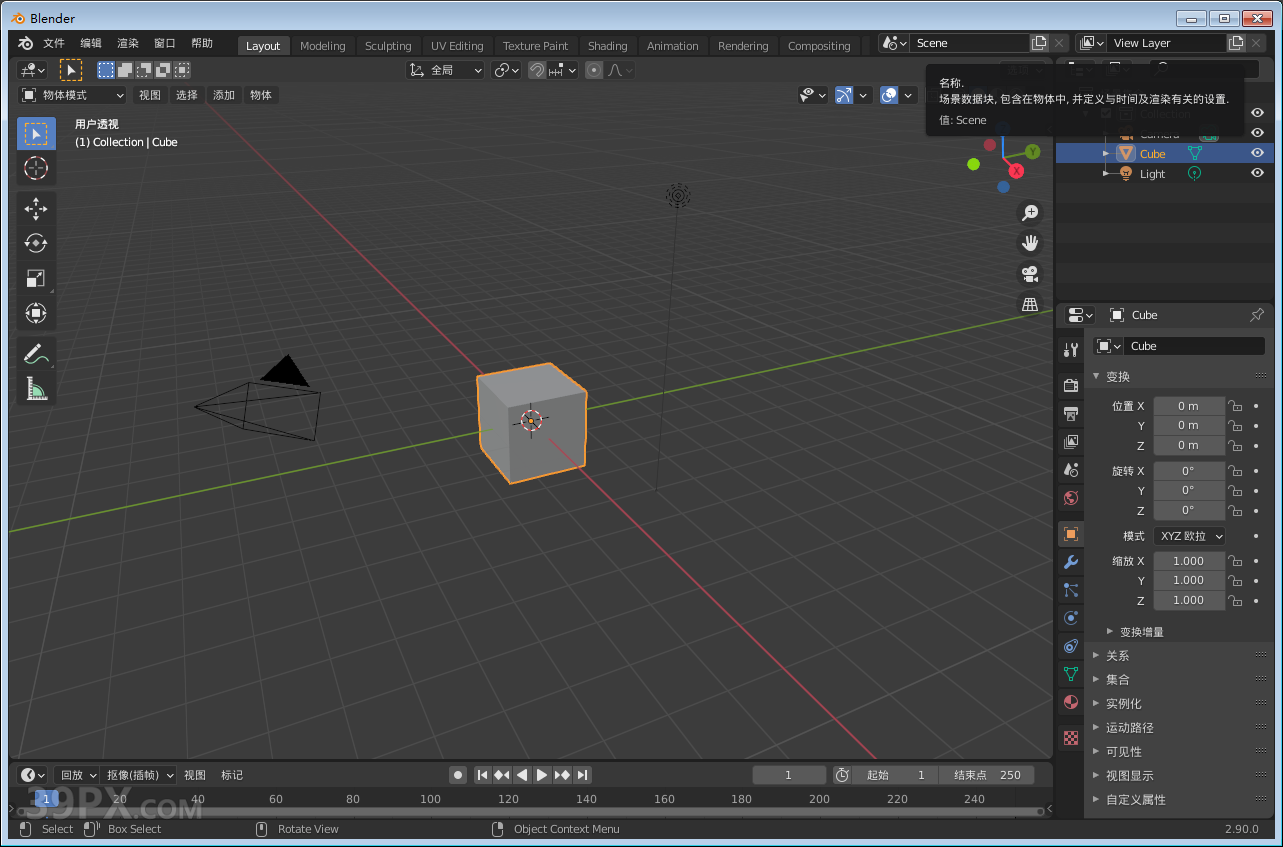This screenshot has height=847, width=1283.
Task: Switch to the Shading workspace tab
Action: click(608, 45)
